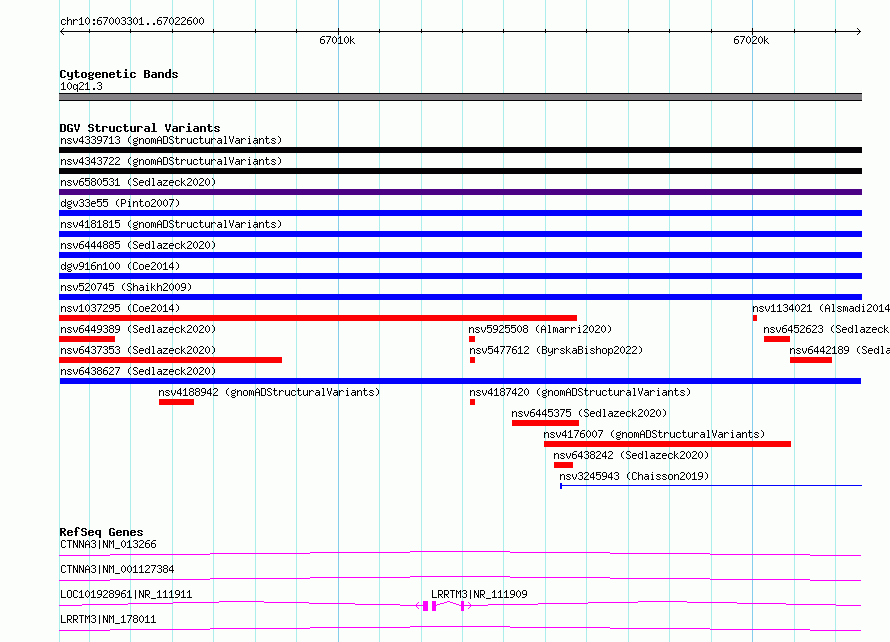890x642 pixels.
Task: Click the purple bar for nsv6580531
Action: (460, 192)
